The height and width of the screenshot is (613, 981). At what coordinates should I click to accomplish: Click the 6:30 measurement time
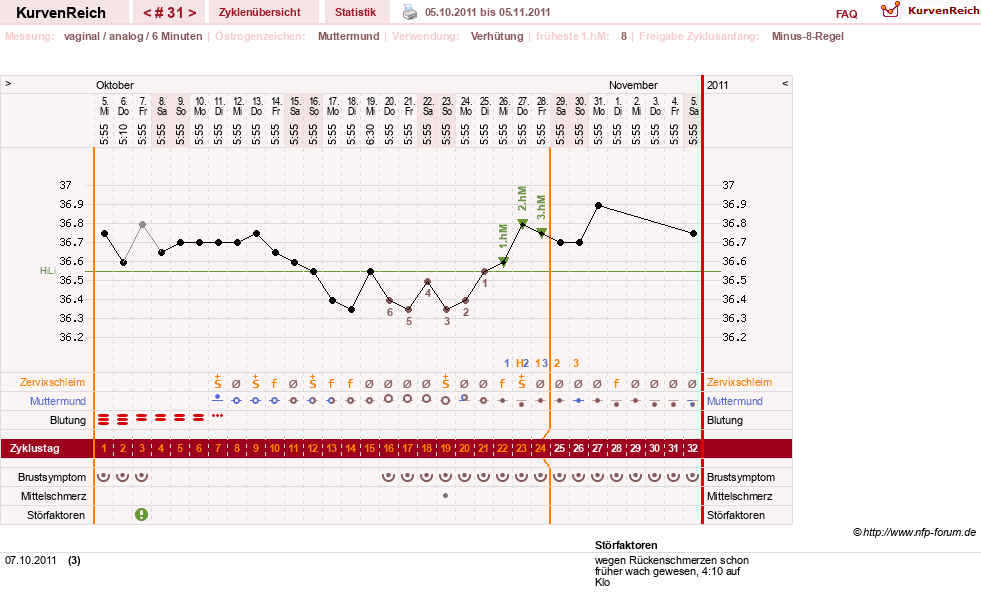pos(371,133)
